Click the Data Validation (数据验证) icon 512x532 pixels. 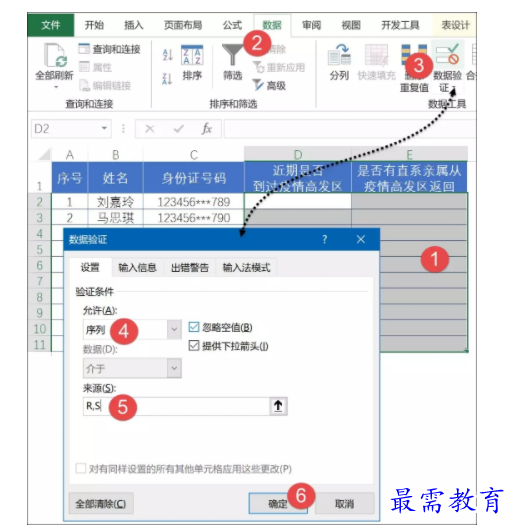pos(448,55)
